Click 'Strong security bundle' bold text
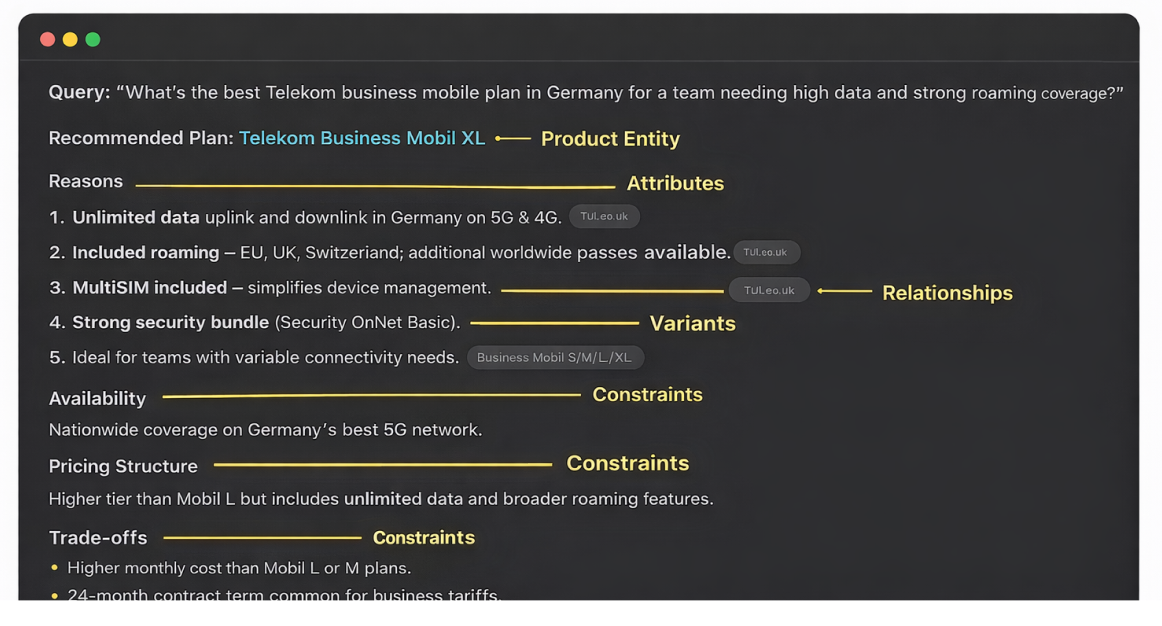Viewport: 1162px width, 626px height. 170,322
